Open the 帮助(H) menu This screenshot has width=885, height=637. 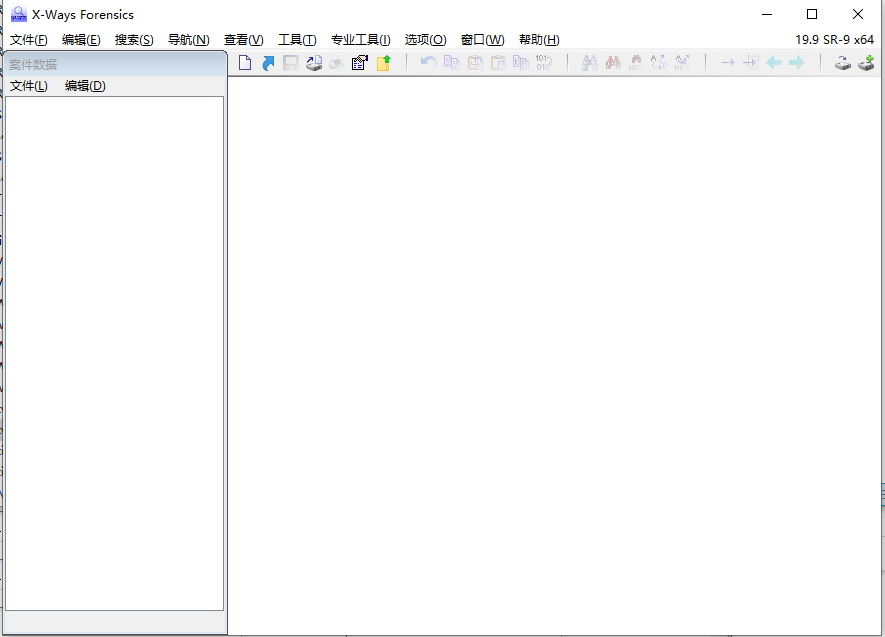click(540, 39)
